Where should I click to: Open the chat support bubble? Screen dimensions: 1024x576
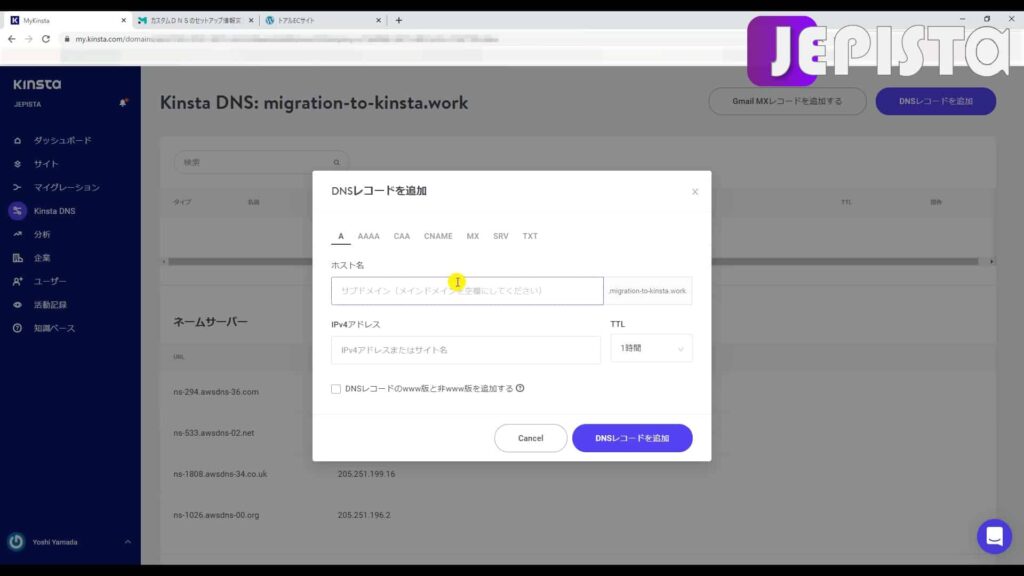994,537
